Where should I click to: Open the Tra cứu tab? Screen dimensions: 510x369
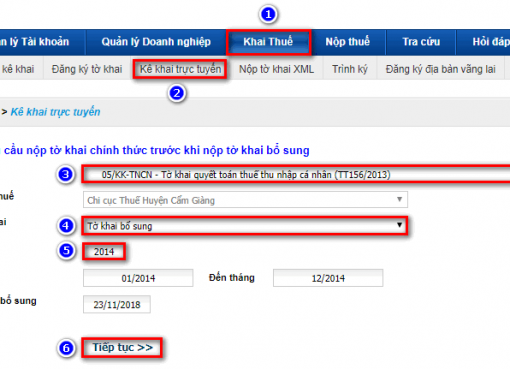click(x=421, y=42)
